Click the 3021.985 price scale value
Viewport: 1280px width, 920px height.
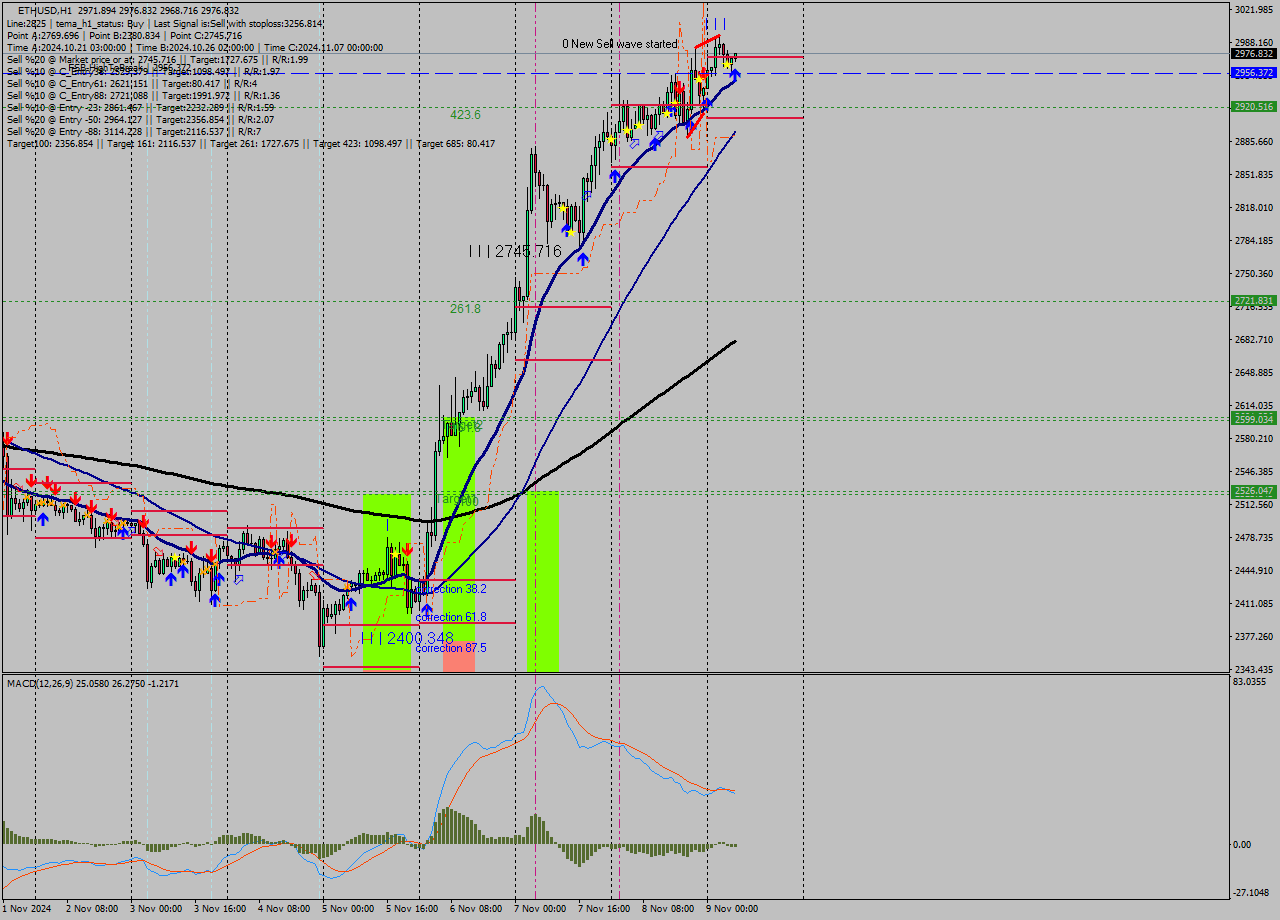1254,10
